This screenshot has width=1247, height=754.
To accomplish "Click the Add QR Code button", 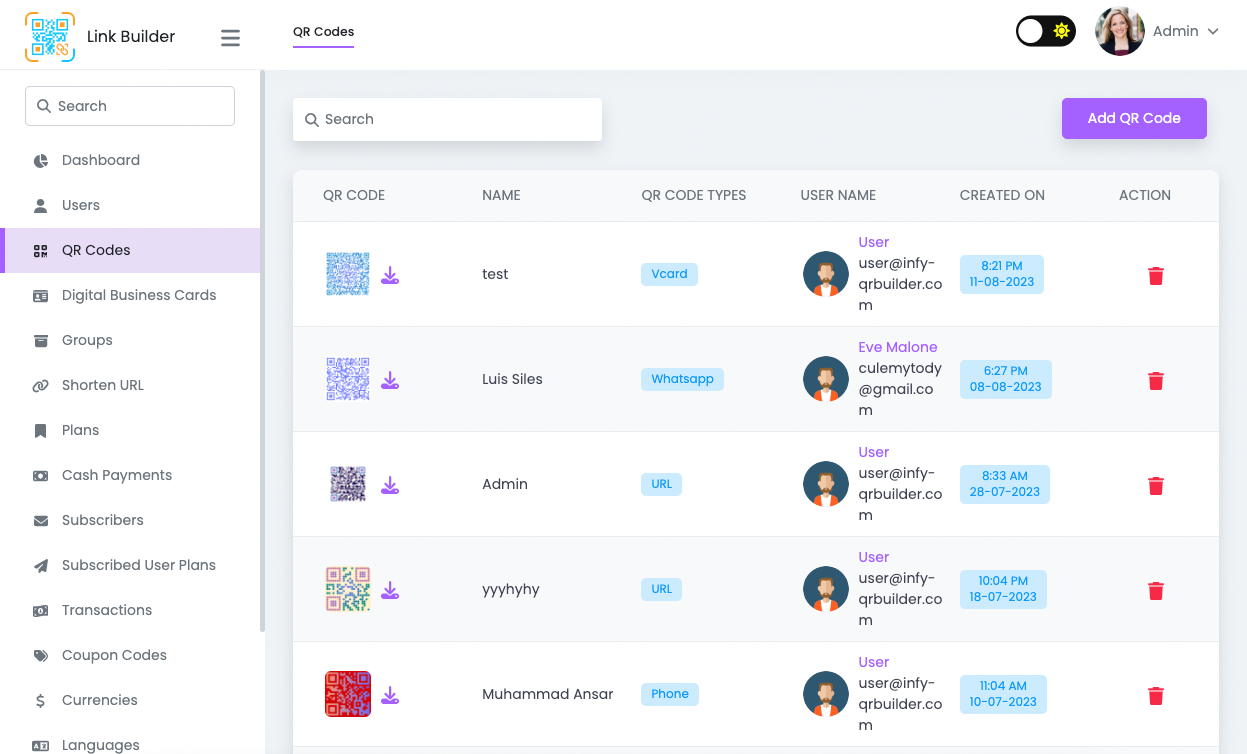I will click(x=1133, y=118).
